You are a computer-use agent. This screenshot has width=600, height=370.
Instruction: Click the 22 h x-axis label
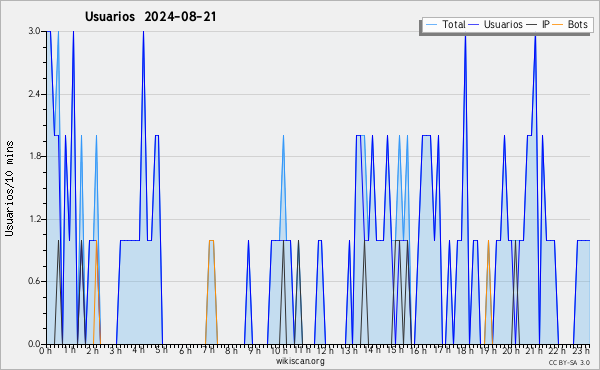pyautogui.click(x=557, y=351)
